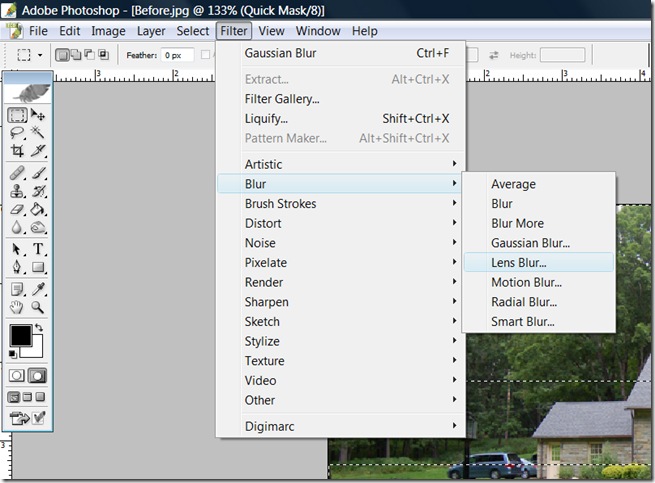Select the Pen tool
The image size is (655, 483).
[17, 267]
